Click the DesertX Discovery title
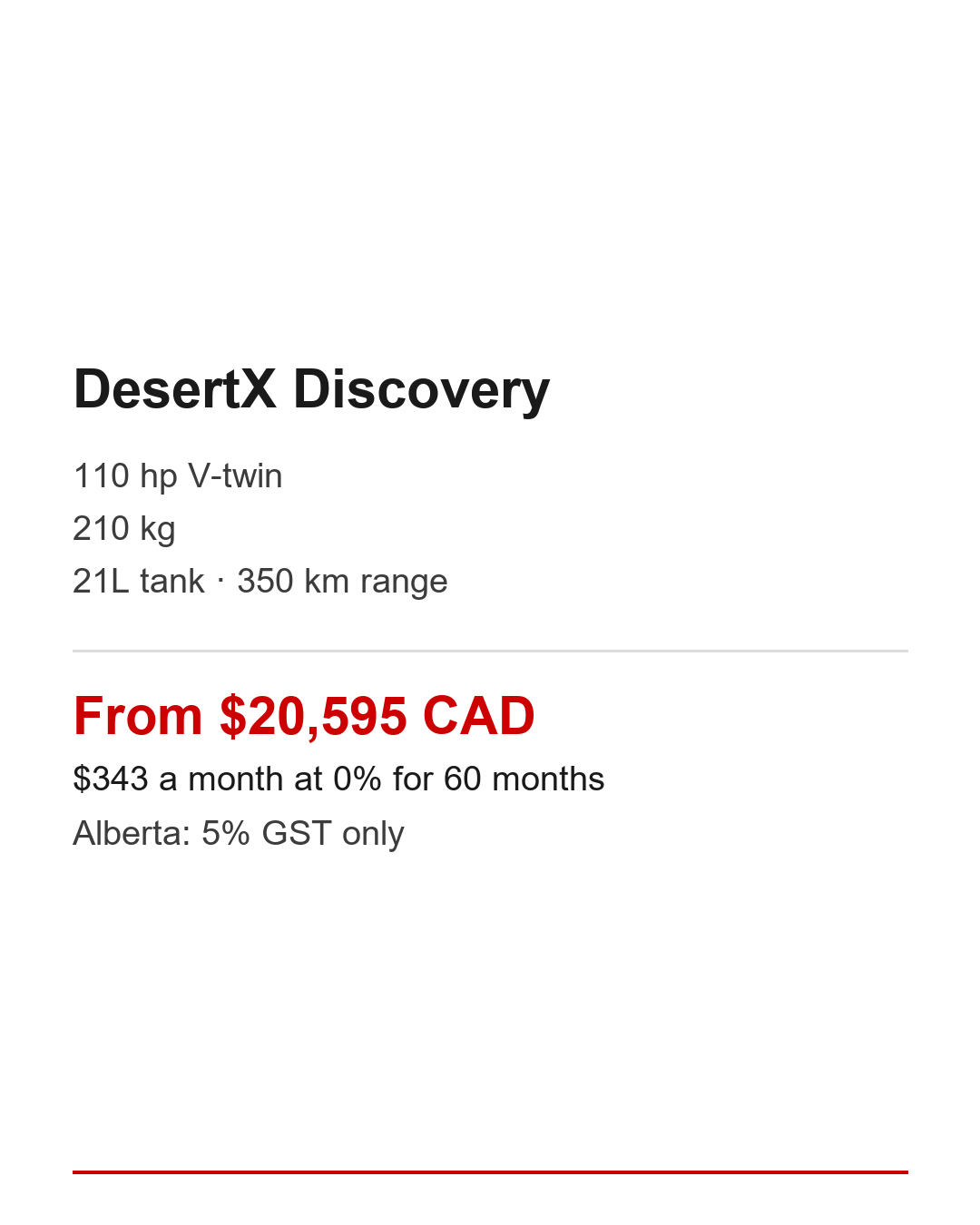The height and width of the screenshot is (1225, 980). (x=311, y=390)
